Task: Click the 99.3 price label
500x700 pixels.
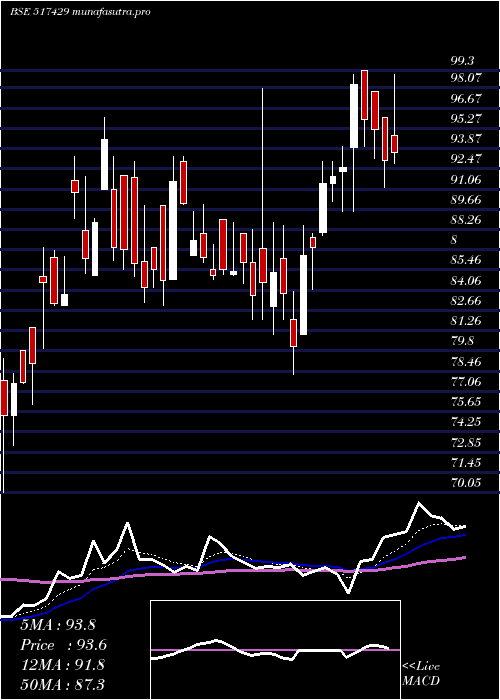Action: [463, 60]
